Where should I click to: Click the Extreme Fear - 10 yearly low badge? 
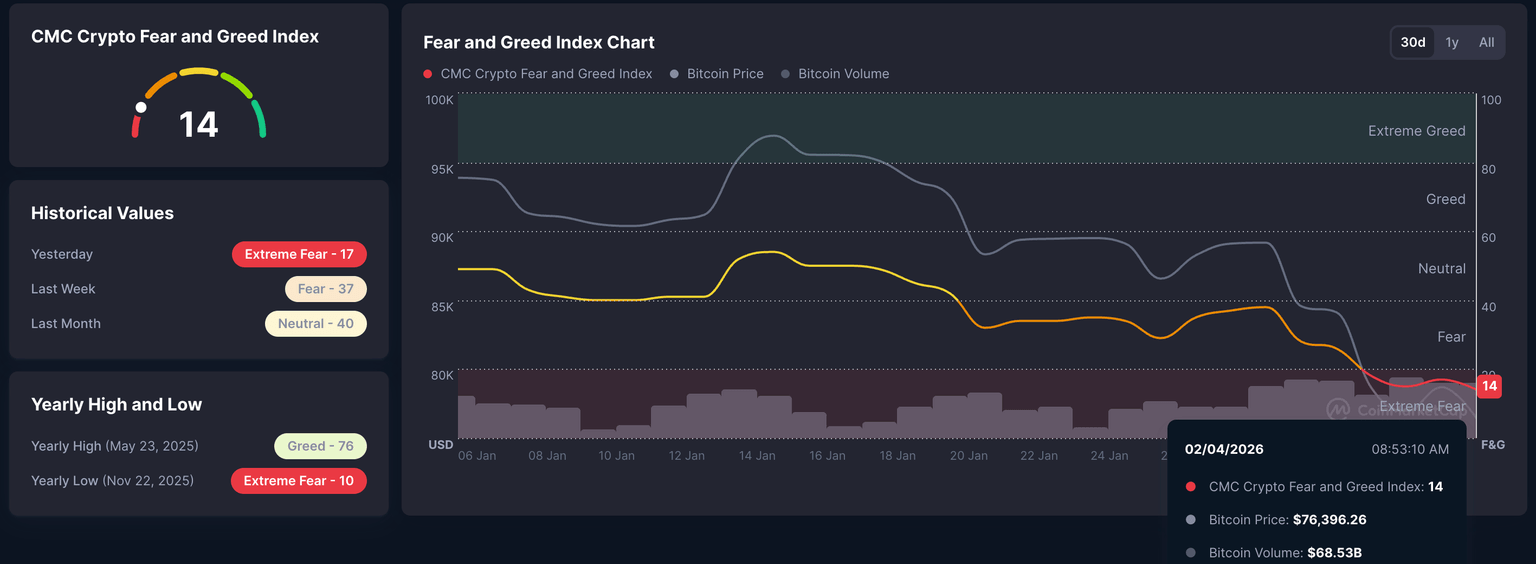(298, 481)
